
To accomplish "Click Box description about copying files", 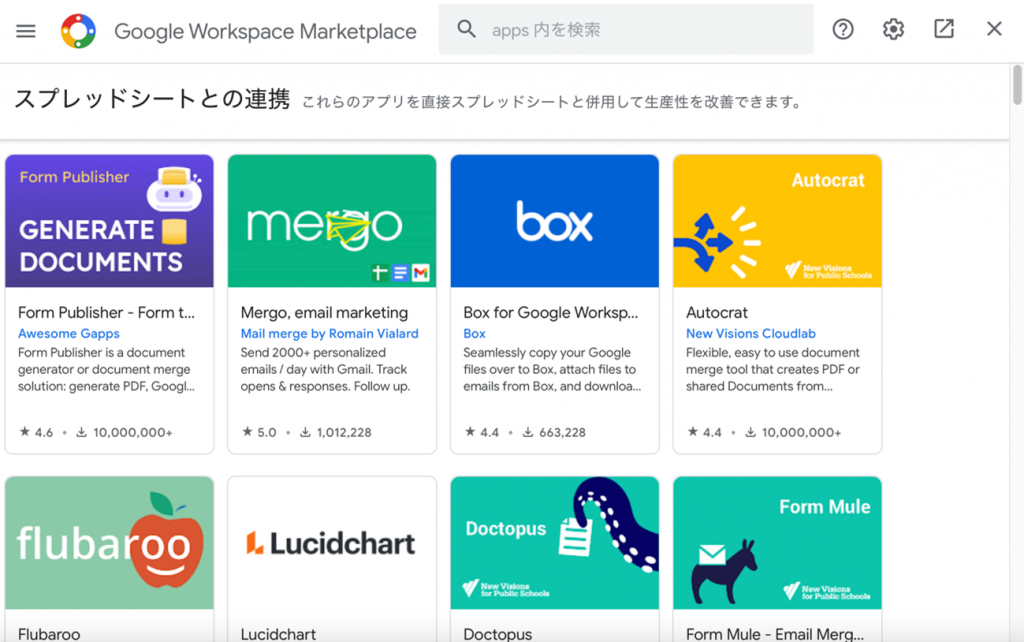I will 552,370.
